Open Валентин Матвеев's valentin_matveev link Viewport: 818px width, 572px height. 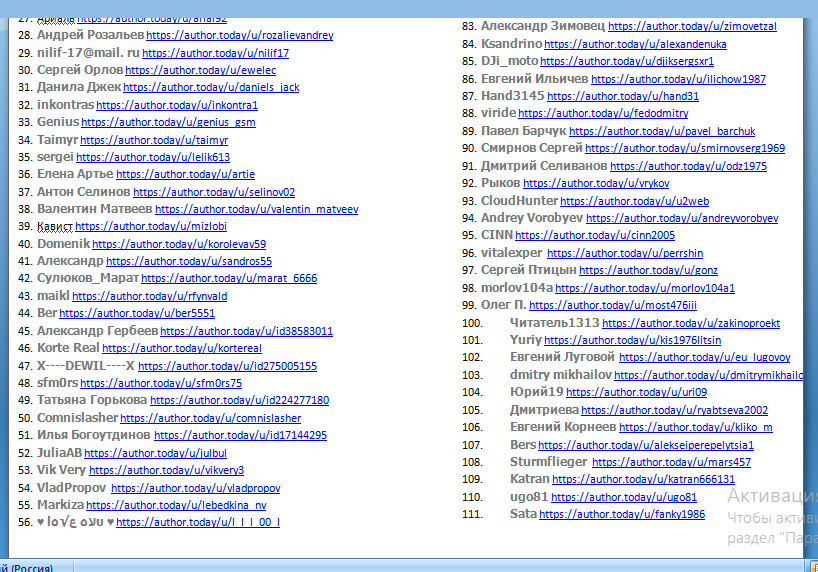[x=256, y=210]
